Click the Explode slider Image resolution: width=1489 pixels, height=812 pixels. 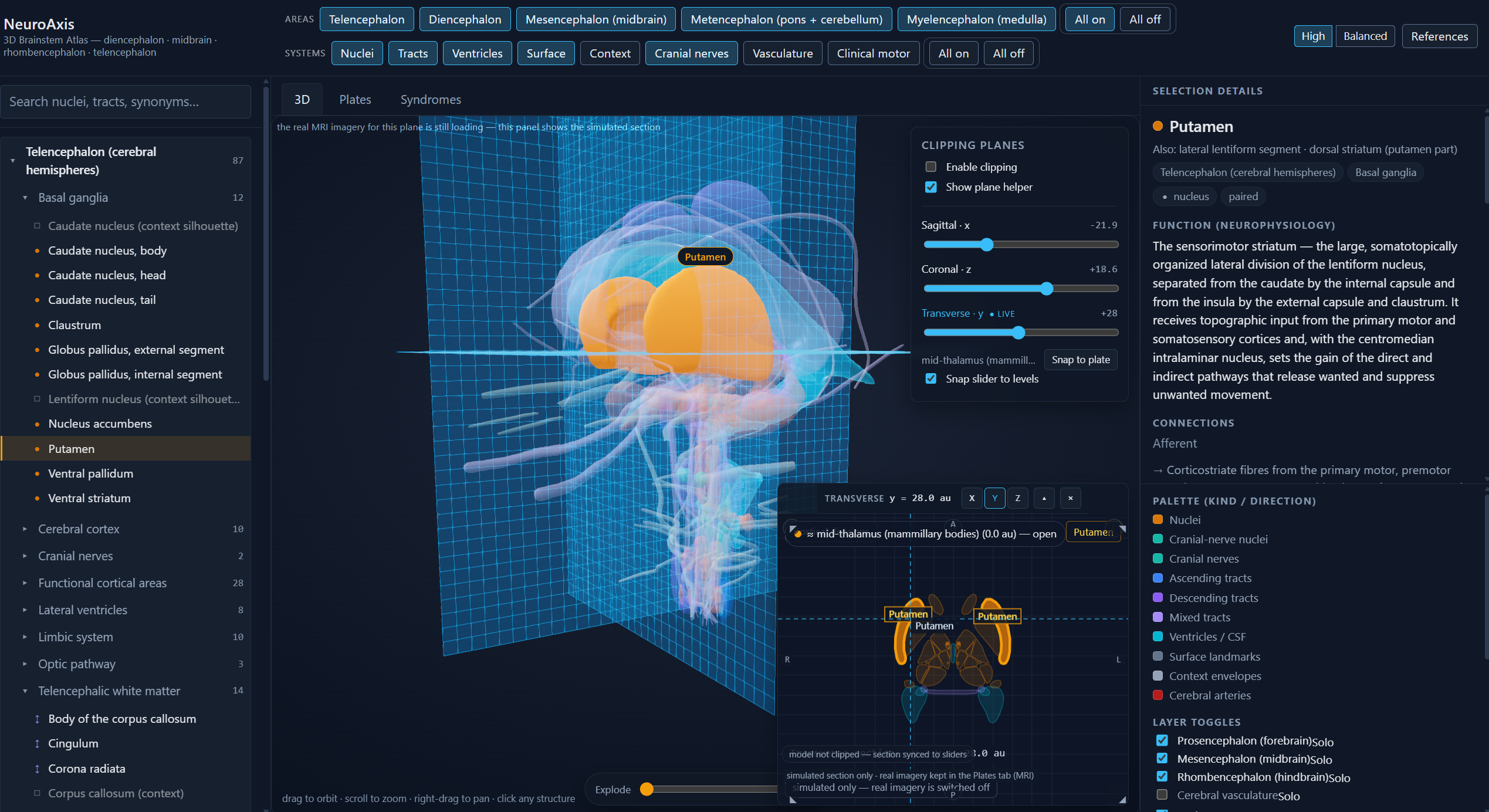pyautogui.click(x=710, y=789)
